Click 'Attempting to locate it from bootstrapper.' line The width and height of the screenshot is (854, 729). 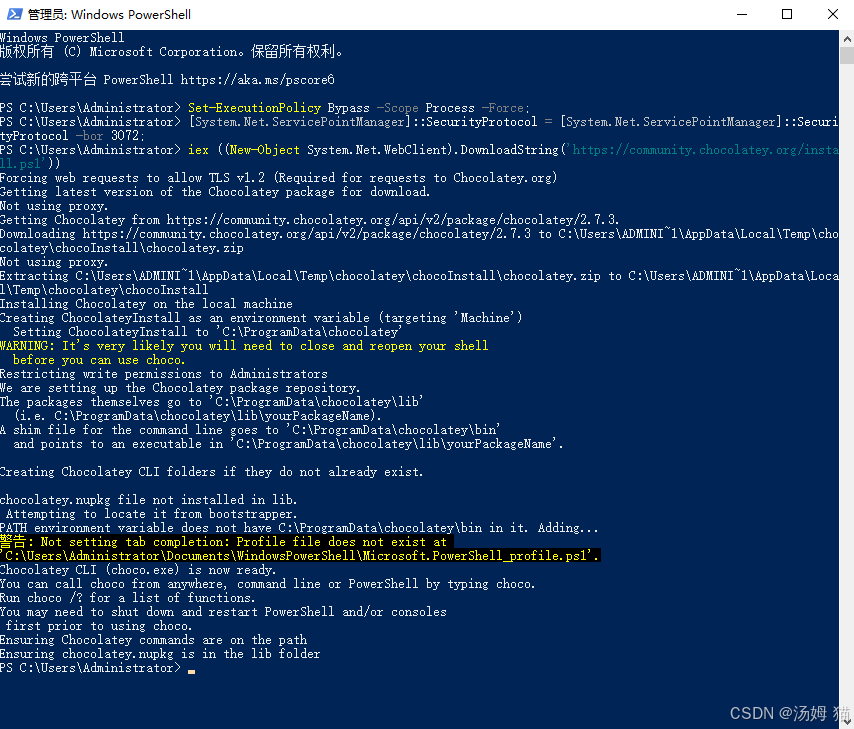click(151, 514)
